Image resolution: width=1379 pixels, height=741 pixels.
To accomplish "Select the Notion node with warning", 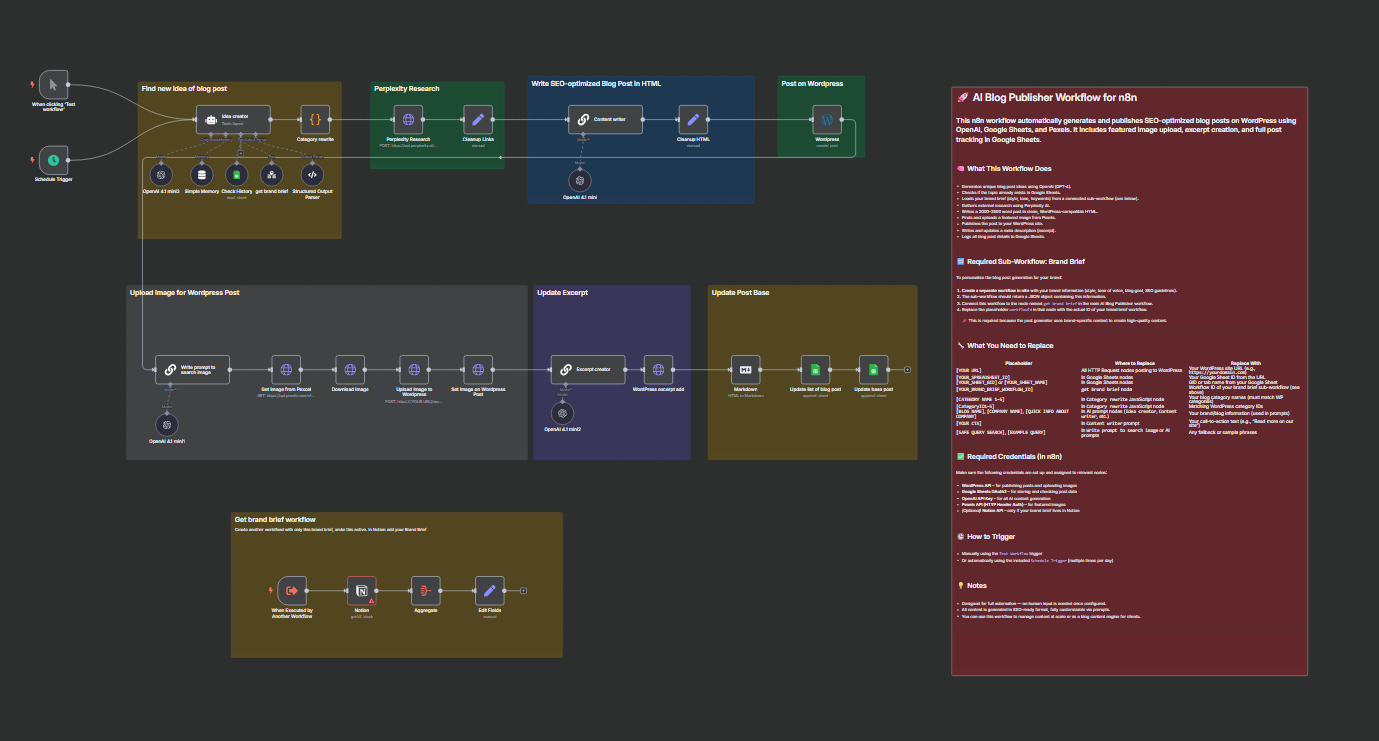I will pos(361,591).
